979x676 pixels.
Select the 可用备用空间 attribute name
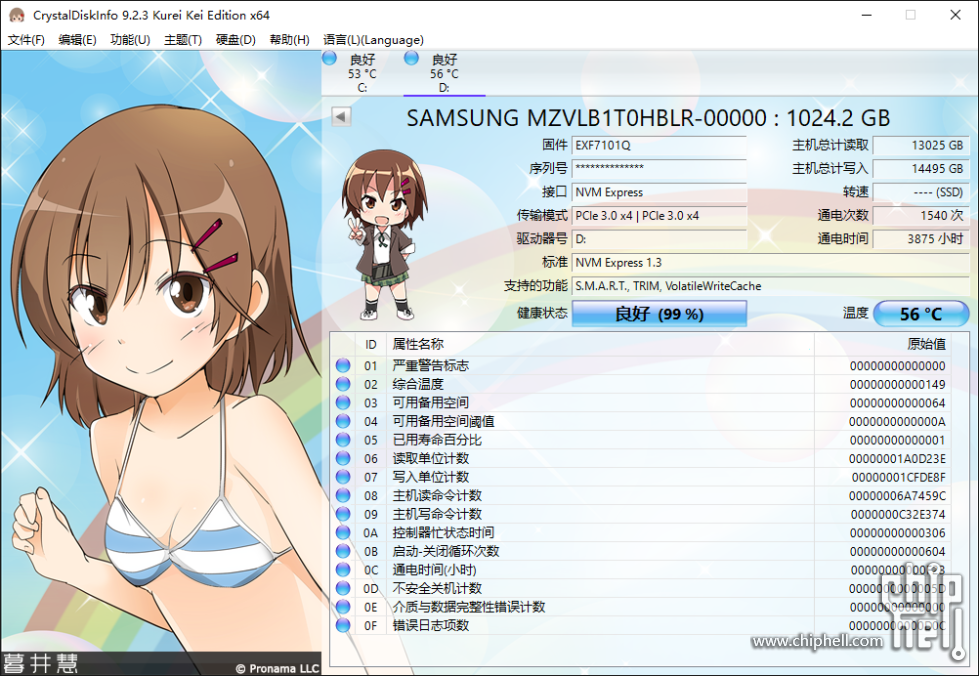point(430,403)
